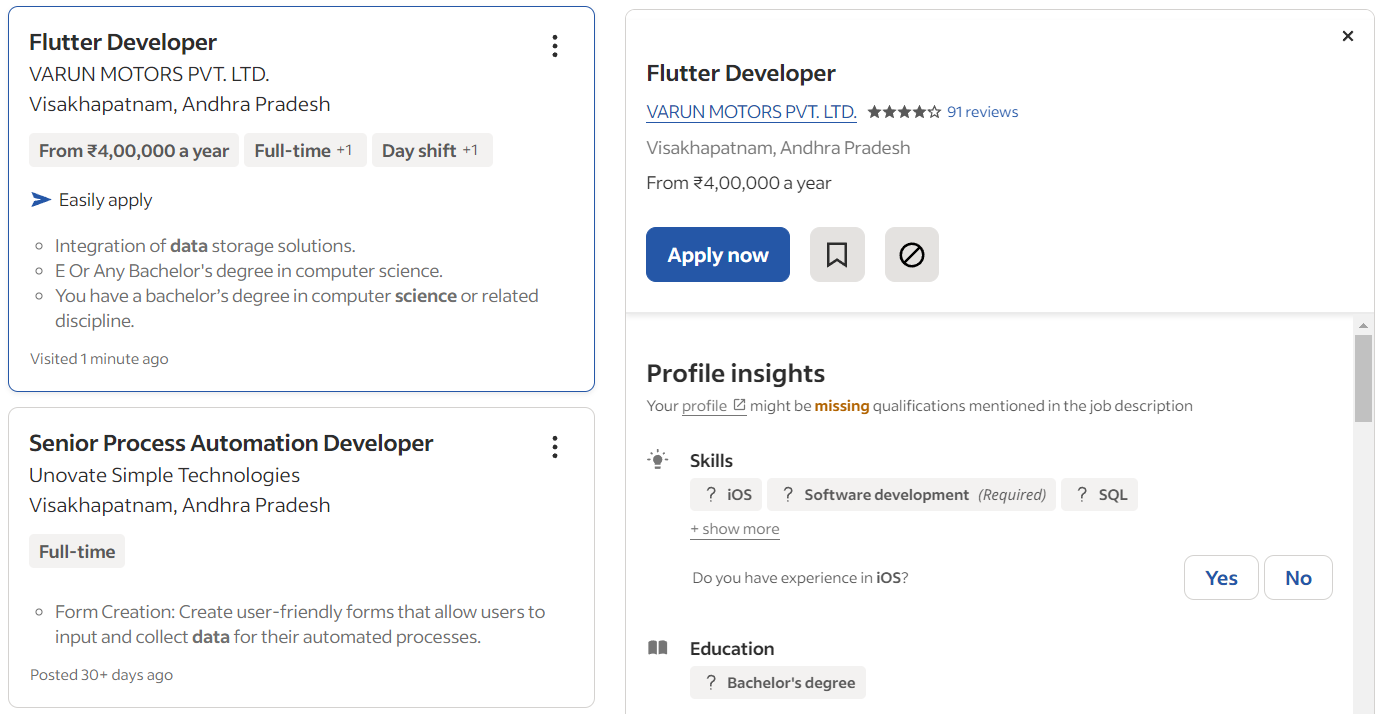
Task: Click the details panel vertical scrollbar thumb
Action: pos(1363,378)
